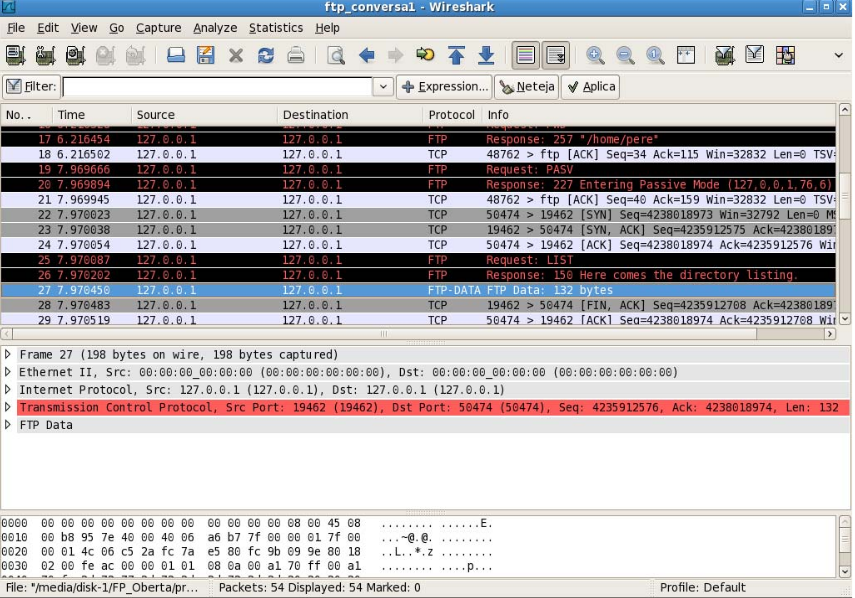This screenshot has height=598, width=855.
Task: Go to the last packet with toolbar arrow
Action: click(x=486, y=55)
